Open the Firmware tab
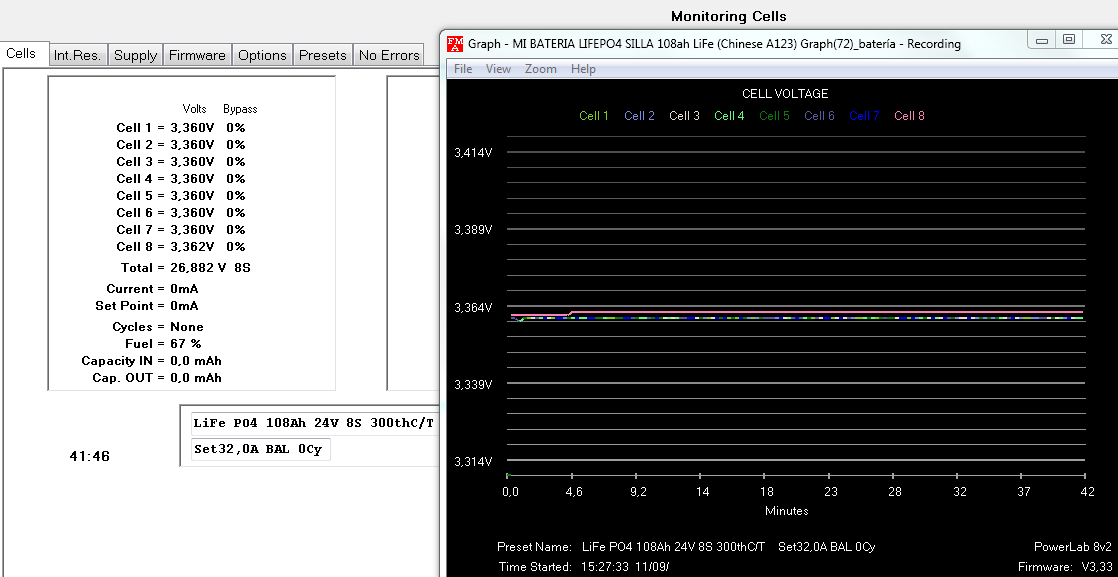1118x577 pixels. point(197,55)
